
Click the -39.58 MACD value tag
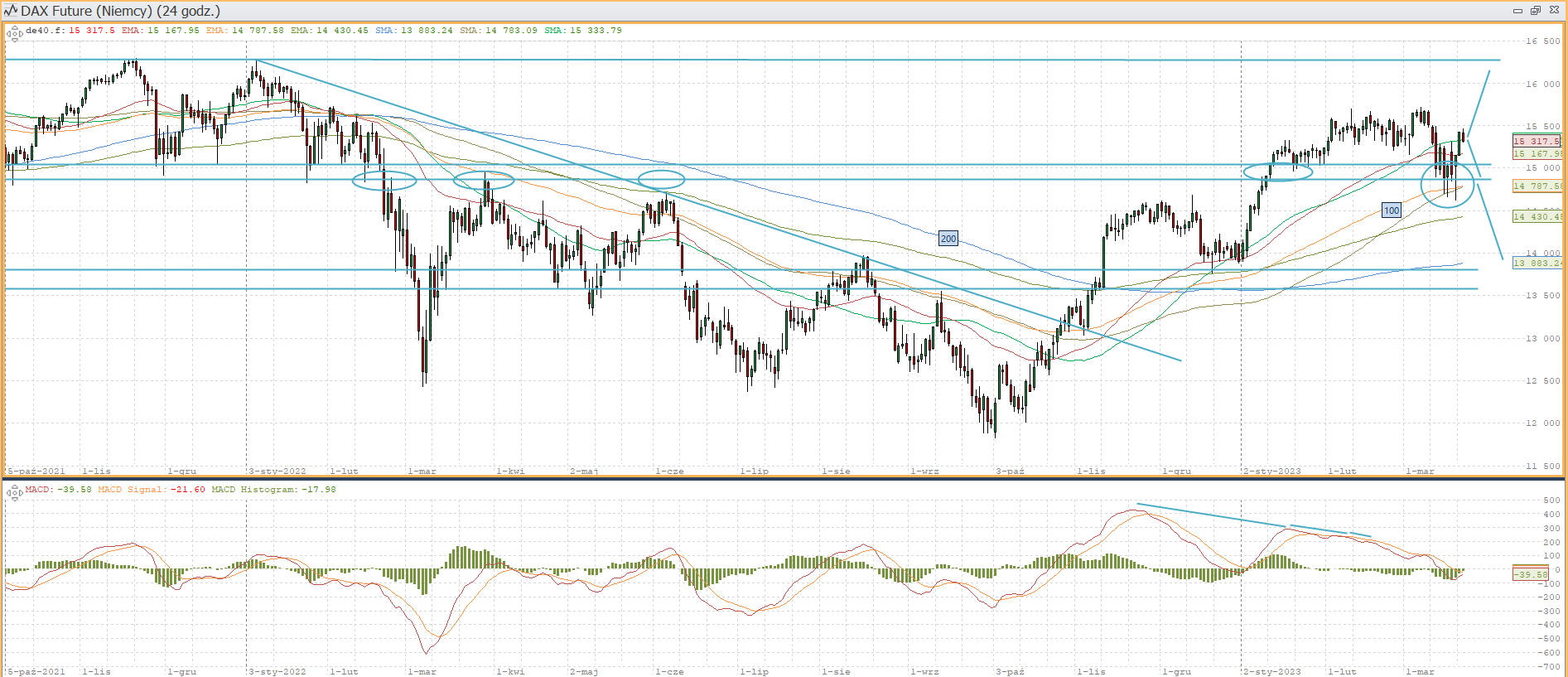[1530, 574]
